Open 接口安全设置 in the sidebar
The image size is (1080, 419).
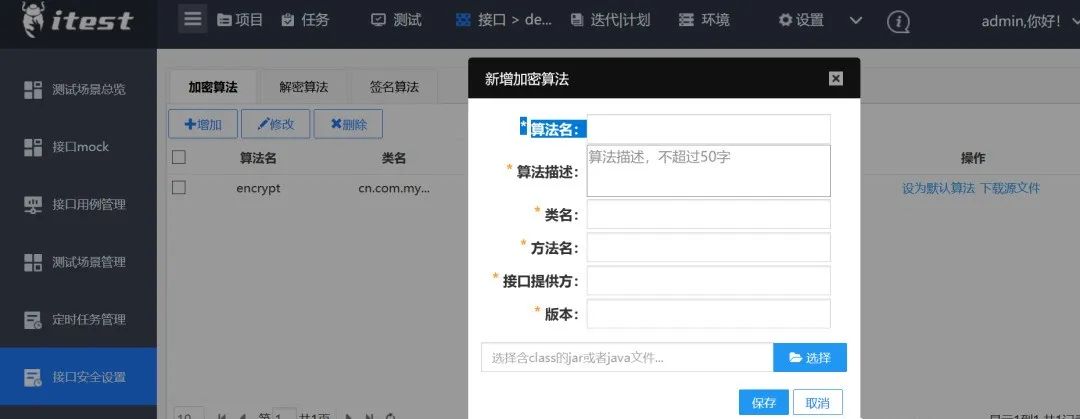coord(79,377)
